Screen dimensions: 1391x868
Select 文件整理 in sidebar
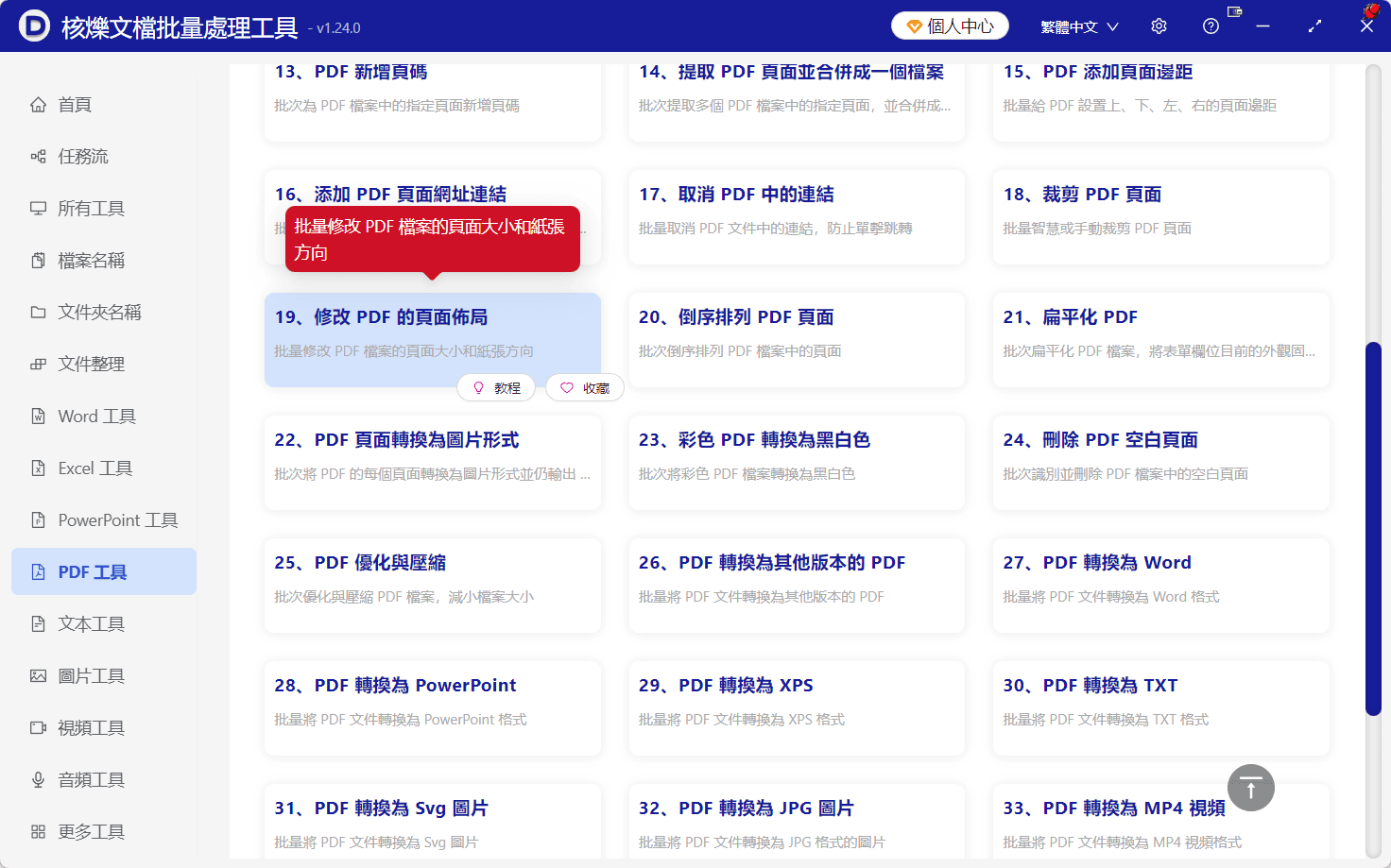tap(104, 365)
